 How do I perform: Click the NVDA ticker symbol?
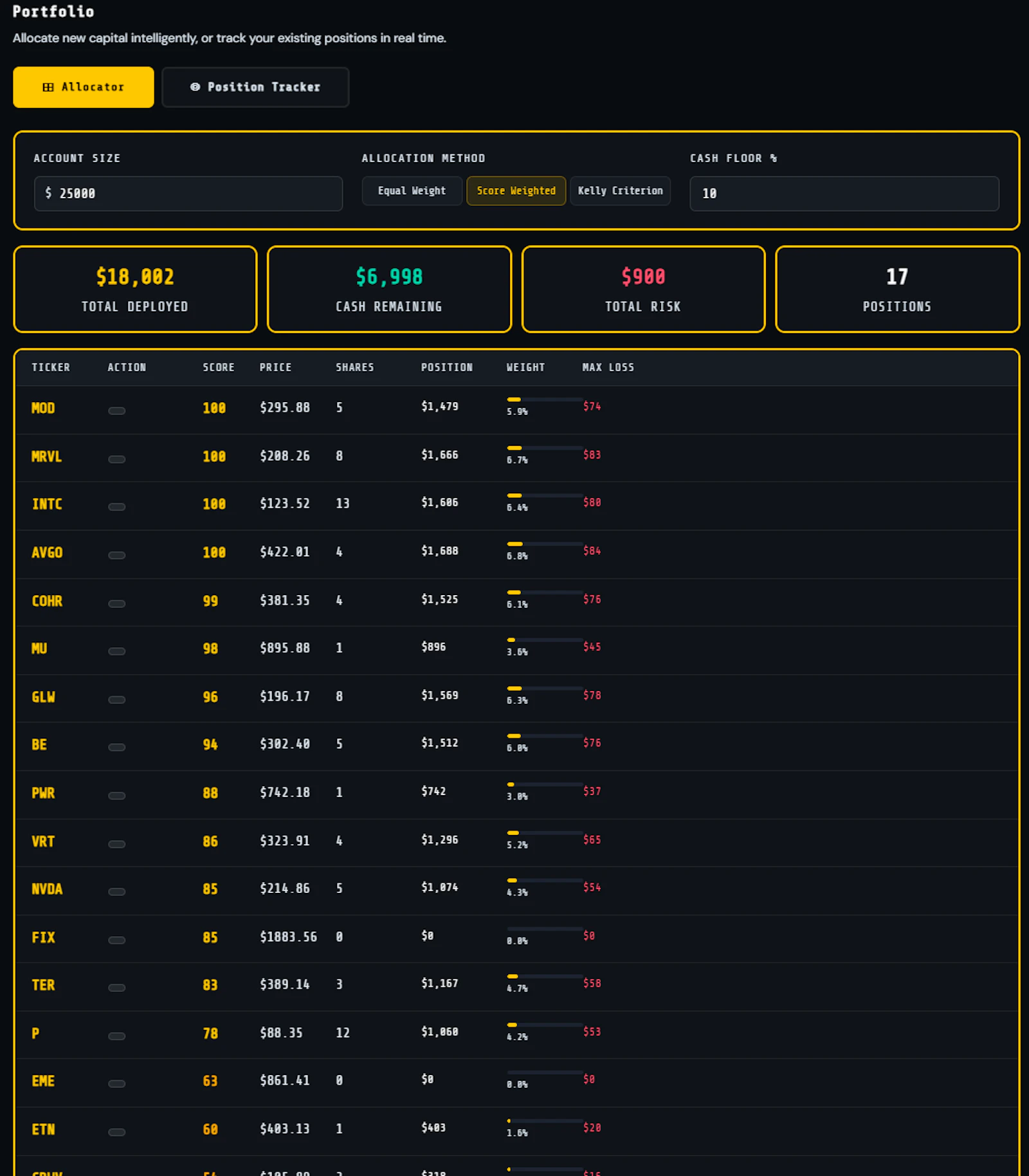tap(46, 889)
